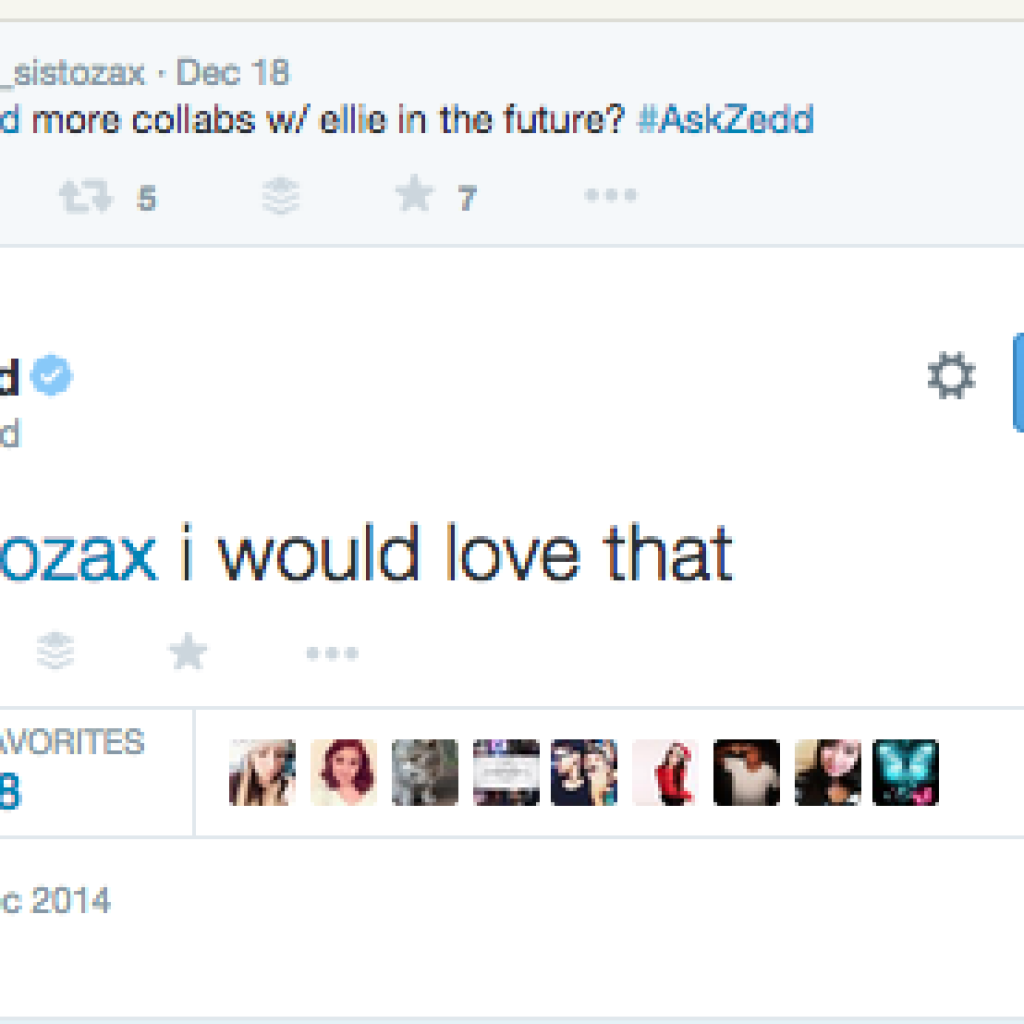This screenshot has height=1024, width=1024.
Task: Open the #AskZedd hashtag link
Action: 725,120
